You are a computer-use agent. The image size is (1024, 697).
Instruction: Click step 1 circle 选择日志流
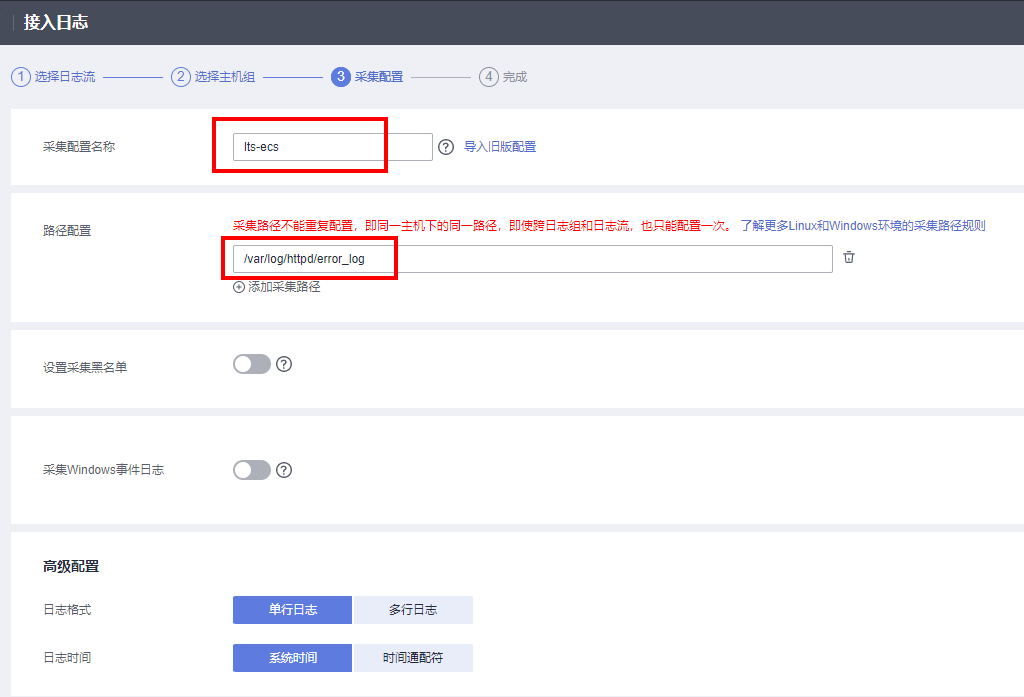20,77
